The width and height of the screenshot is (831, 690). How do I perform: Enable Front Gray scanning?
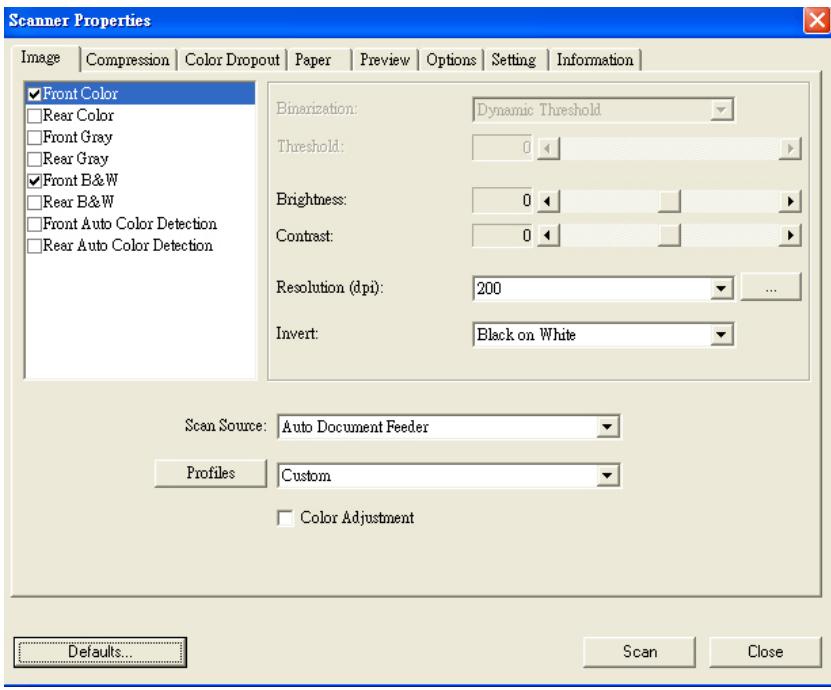tap(36, 137)
